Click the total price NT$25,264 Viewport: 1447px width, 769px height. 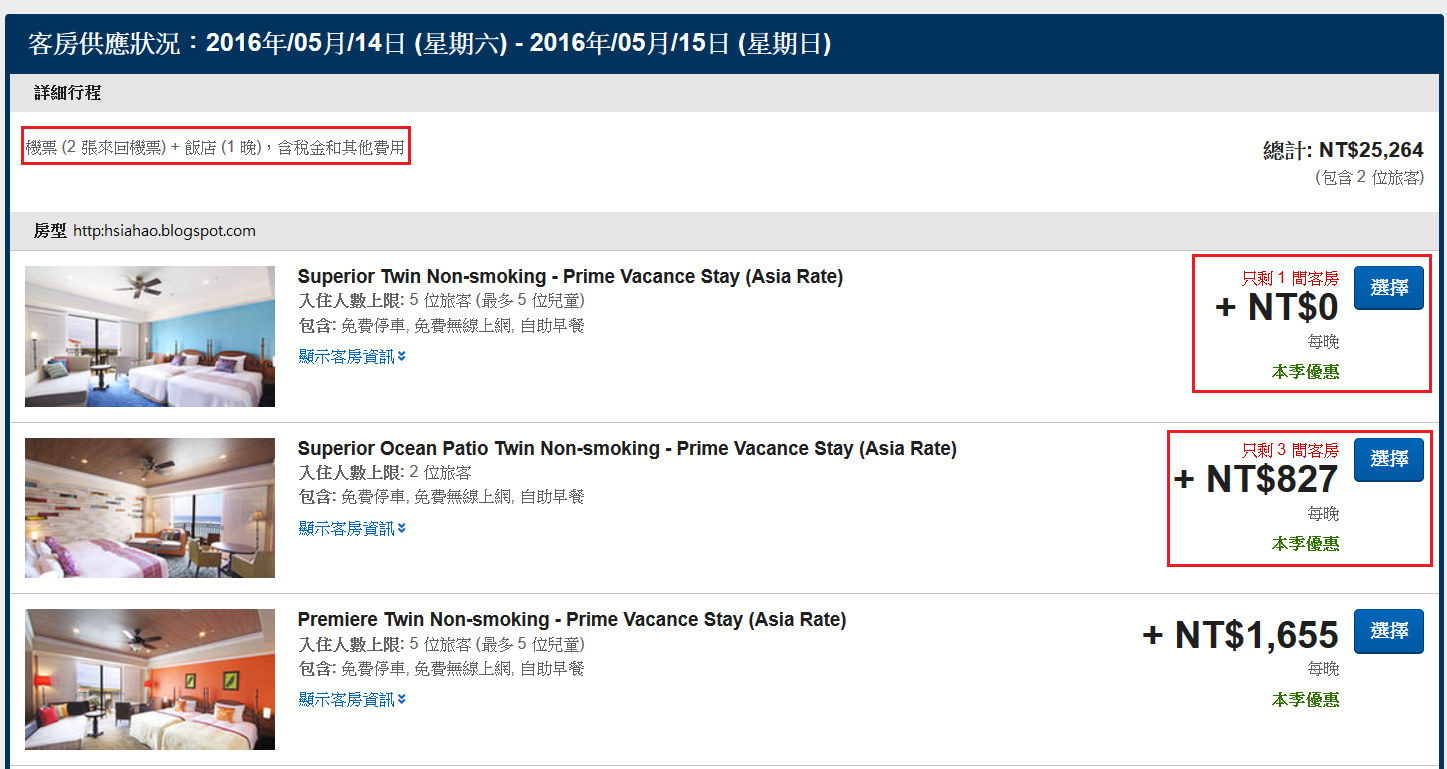click(1370, 151)
